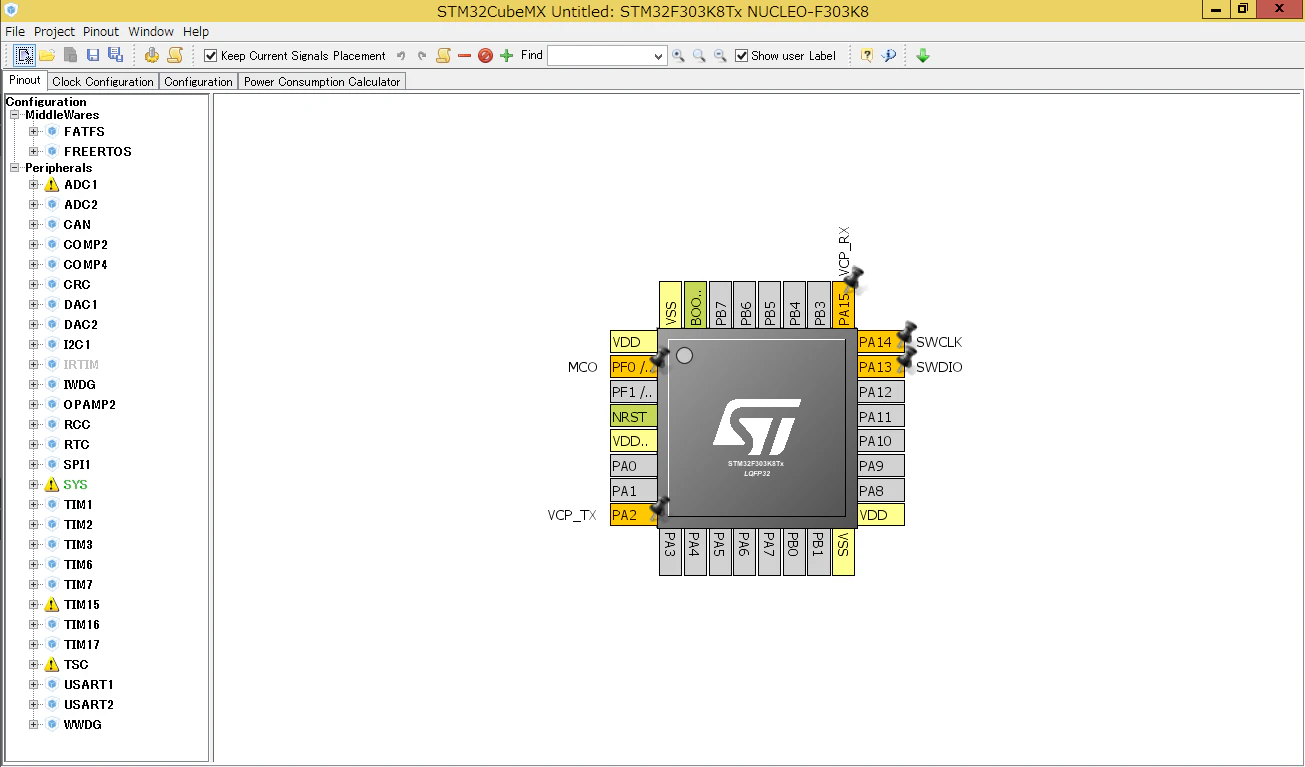Open the Window menu
This screenshot has width=1305, height=767.
[x=151, y=32]
